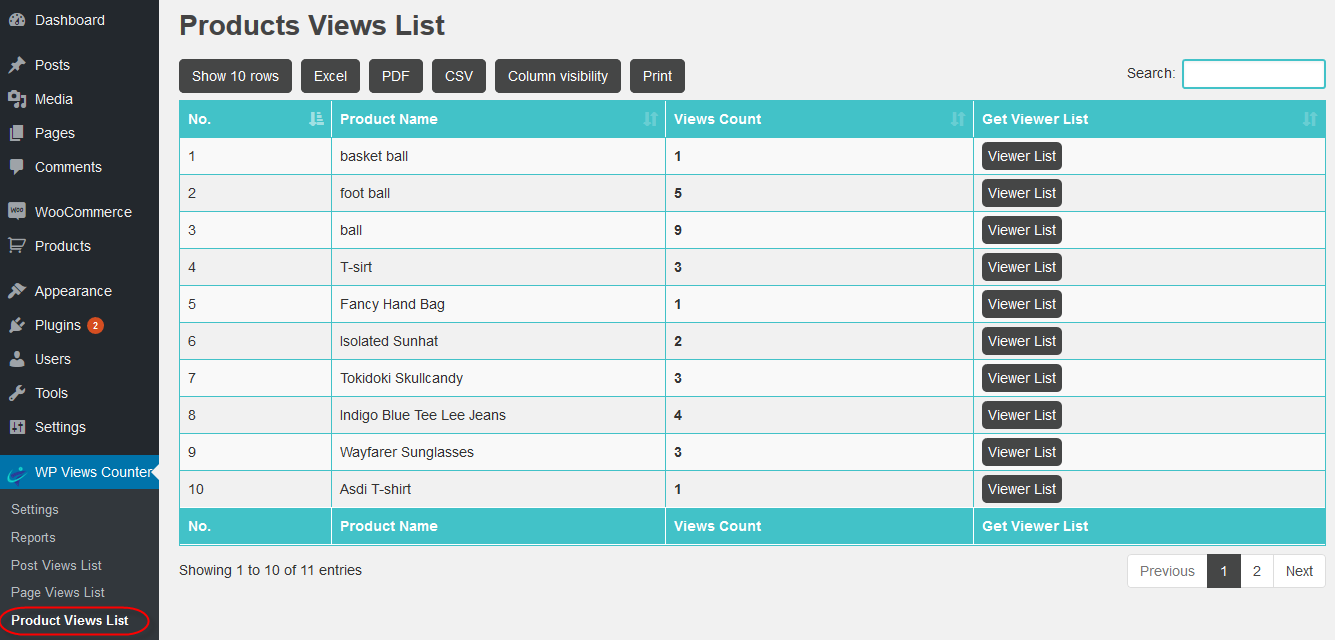Click the Search input field
The height and width of the screenshot is (640, 1335).
click(x=1253, y=74)
